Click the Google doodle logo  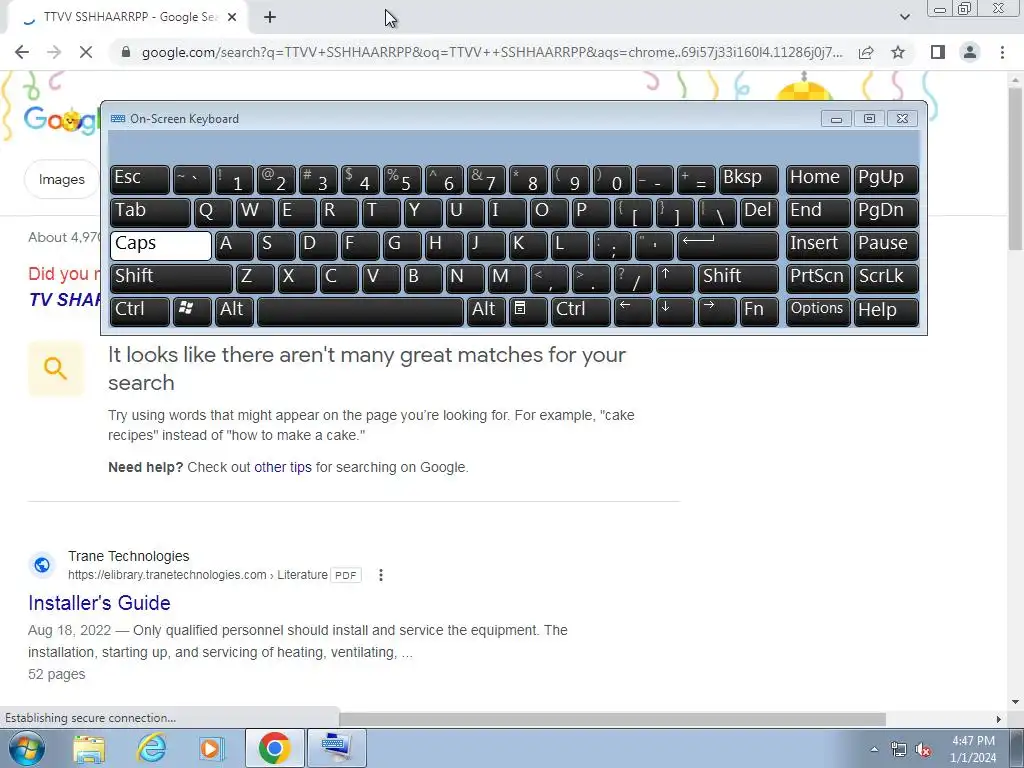pos(60,120)
